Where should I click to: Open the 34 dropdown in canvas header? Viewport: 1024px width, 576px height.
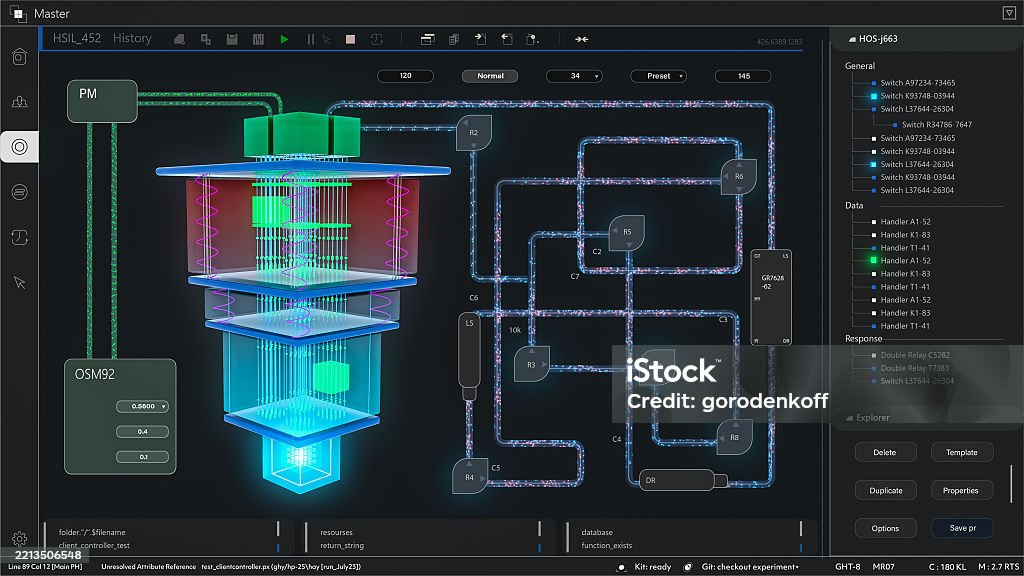(574, 76)
